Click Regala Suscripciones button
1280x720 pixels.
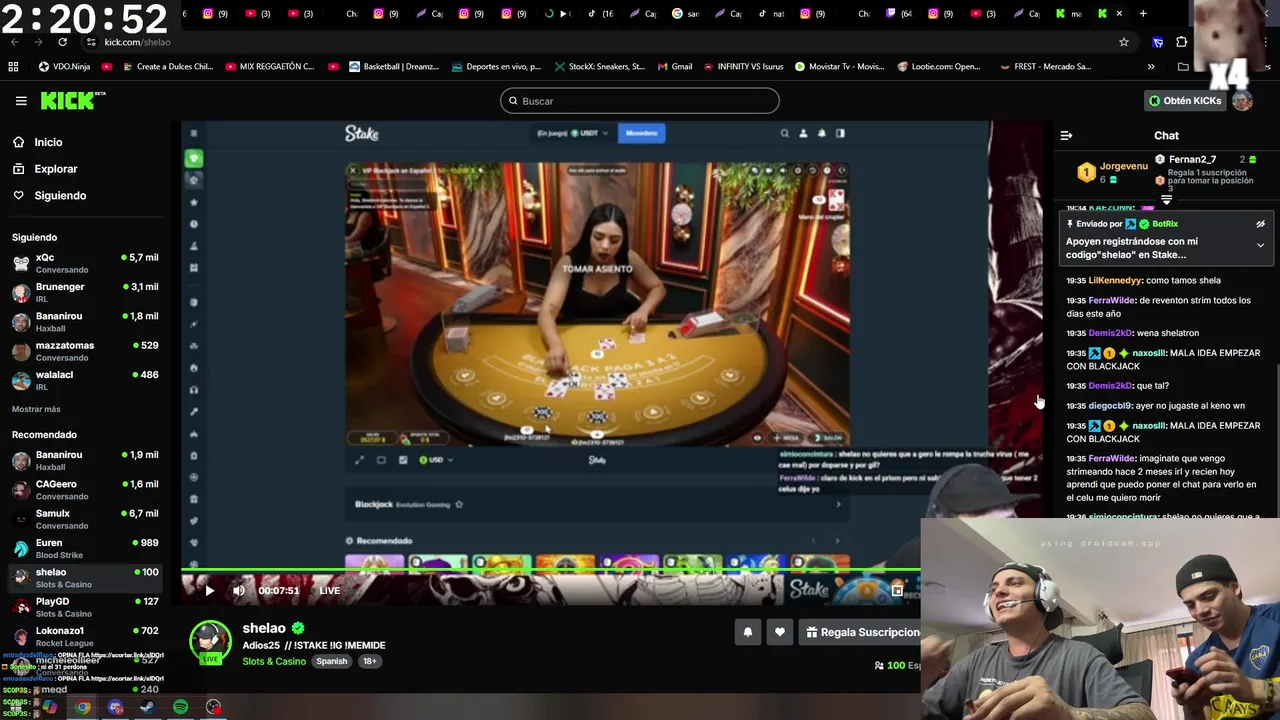coord(860,632)
